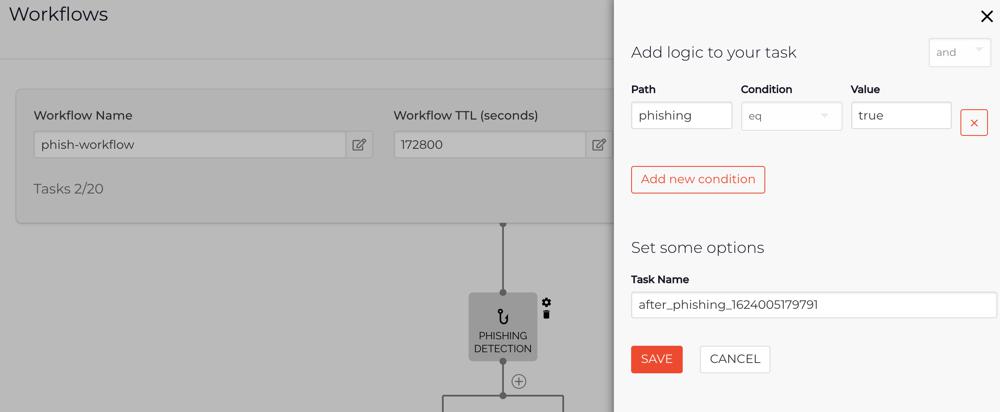
Task: Open the 'and' logic operator dropdown
Action: coord(959,53)
